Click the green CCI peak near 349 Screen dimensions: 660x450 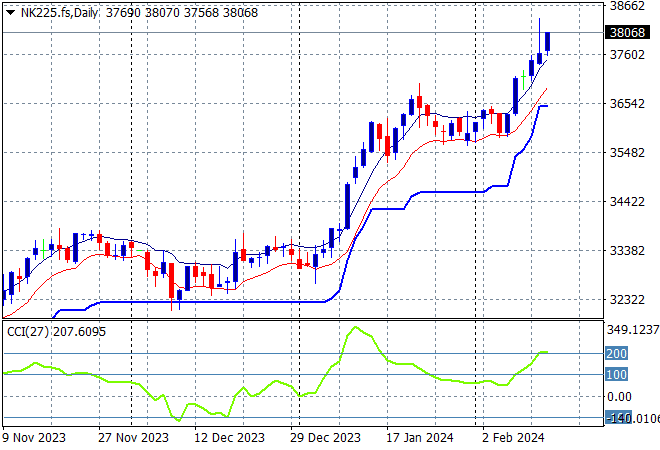[356, 327]
